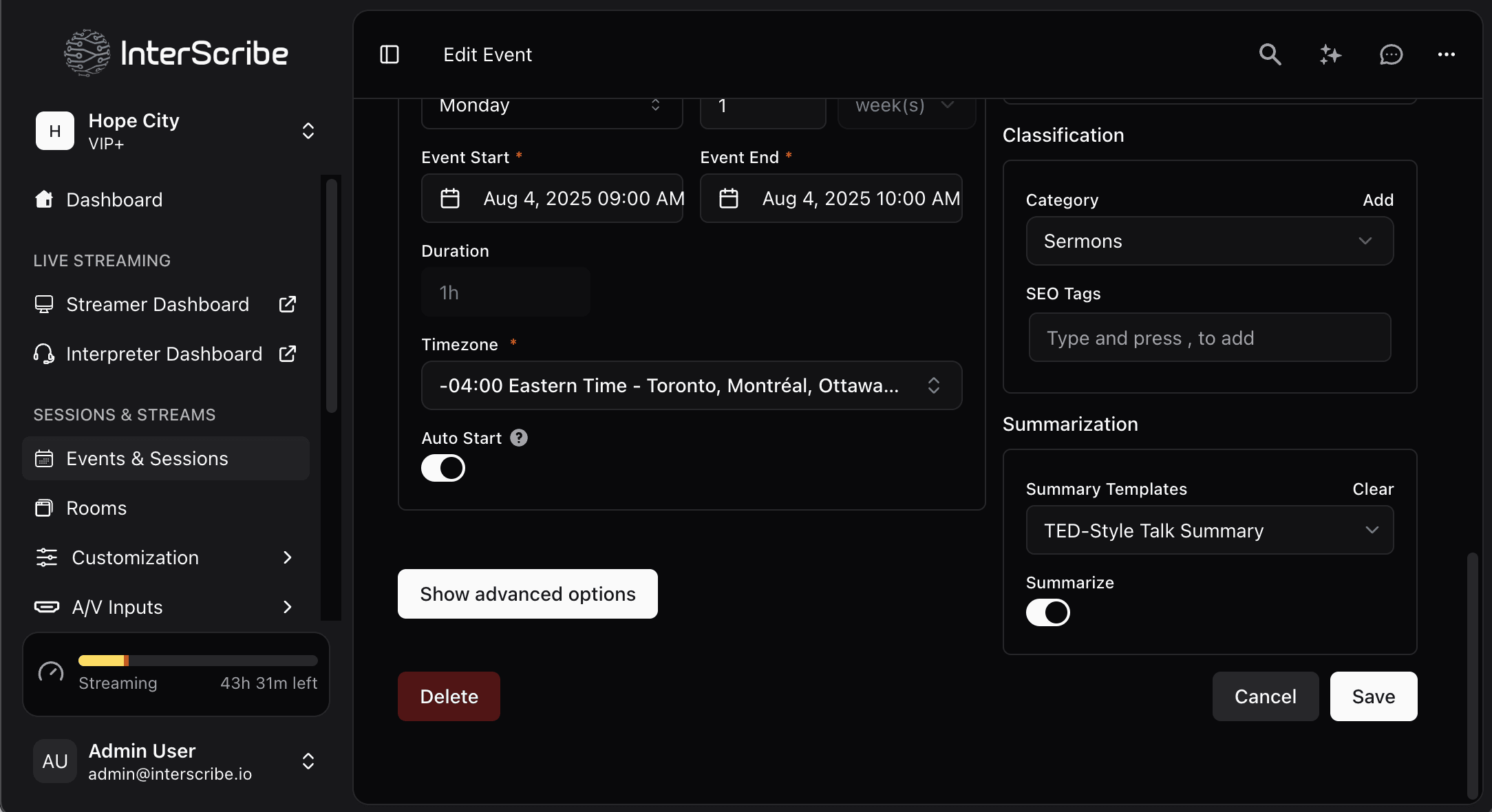Open Streamer Dashboard external link icon
This screenshot has height=812, width=1492.
287,304
